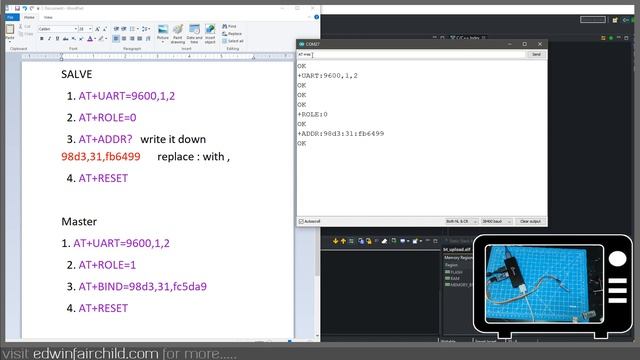Viewport: 640px width, 360px height.
Task: Click the Send button in COM27 window
Action: pos(536,54)
